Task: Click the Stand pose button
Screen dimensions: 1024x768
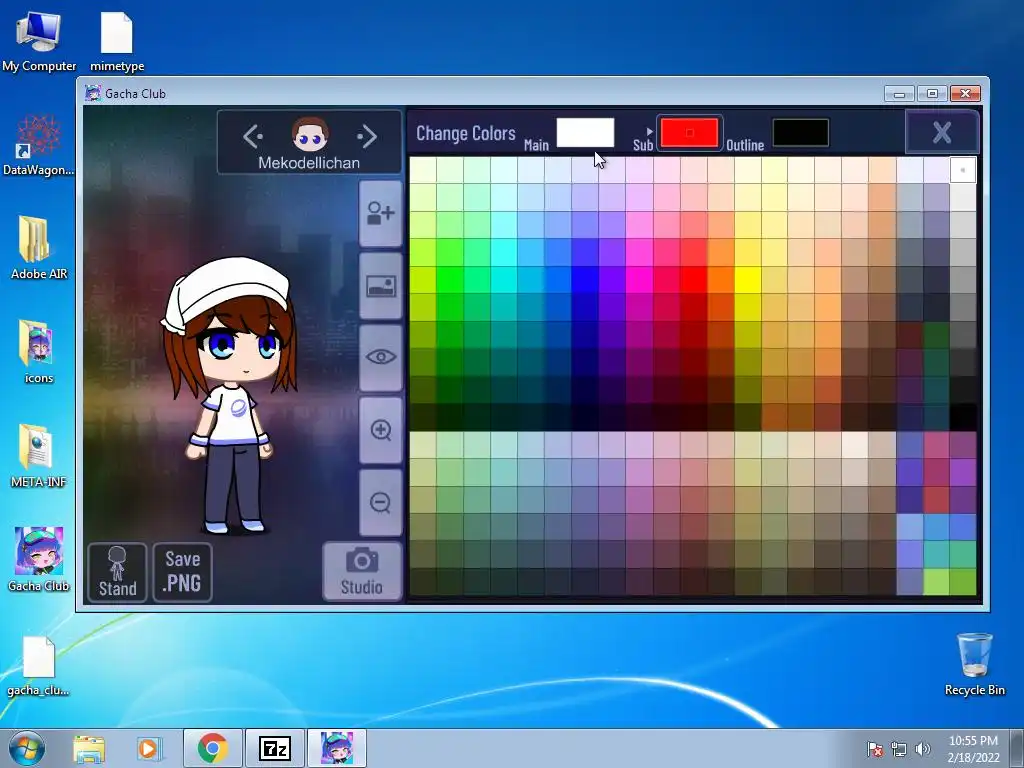Action: pyautogui.click(x=118, y=571)
